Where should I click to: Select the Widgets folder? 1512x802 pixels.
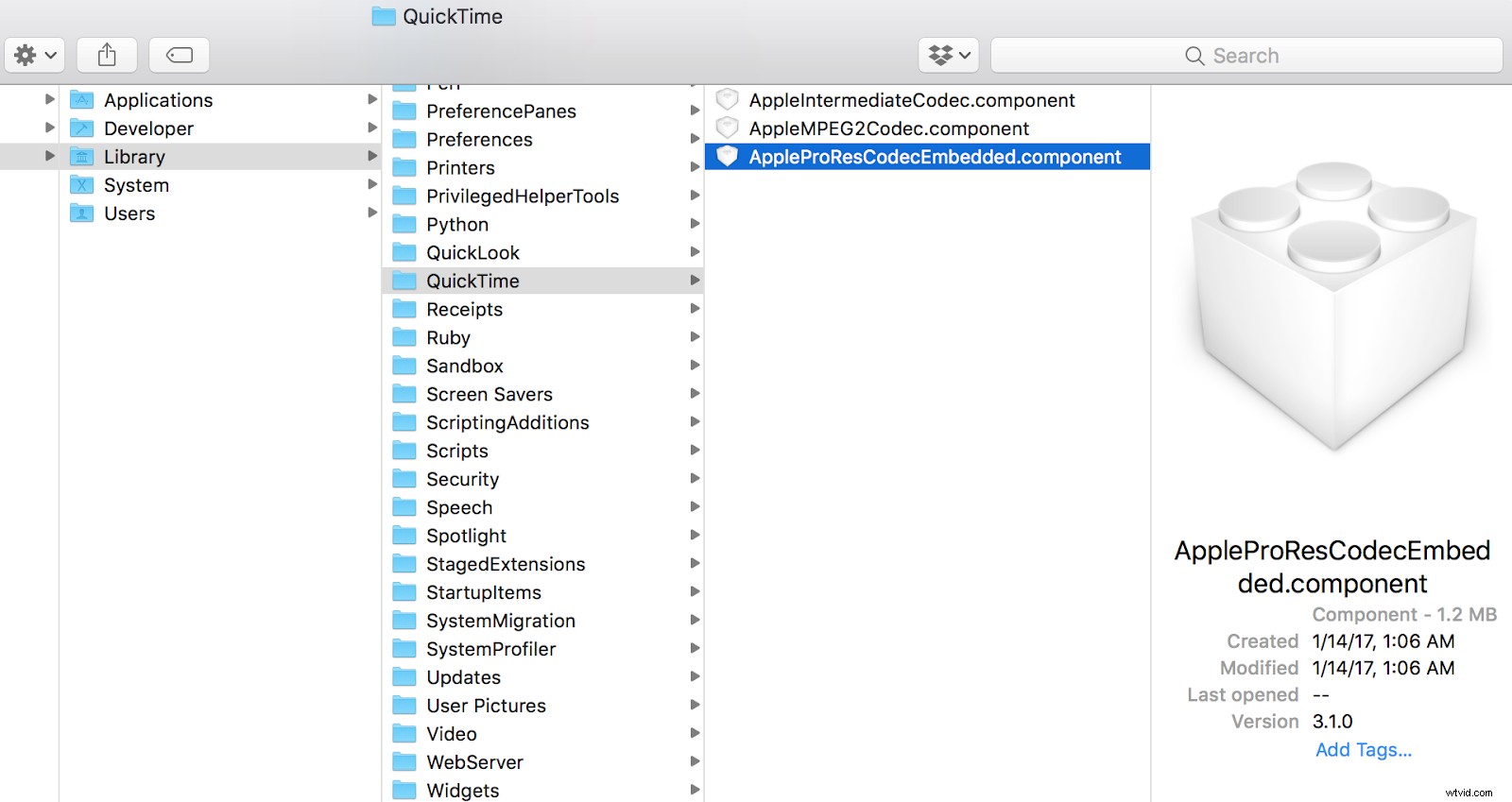click(x=543, y=791)
